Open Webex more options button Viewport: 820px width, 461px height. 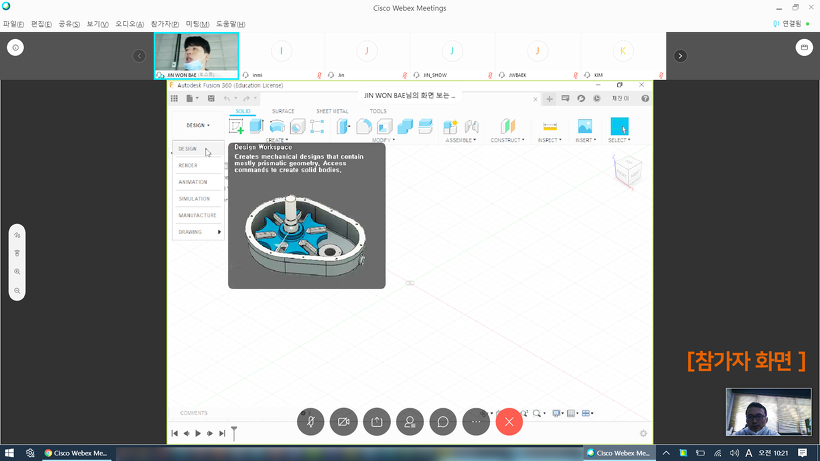[476, 422]
